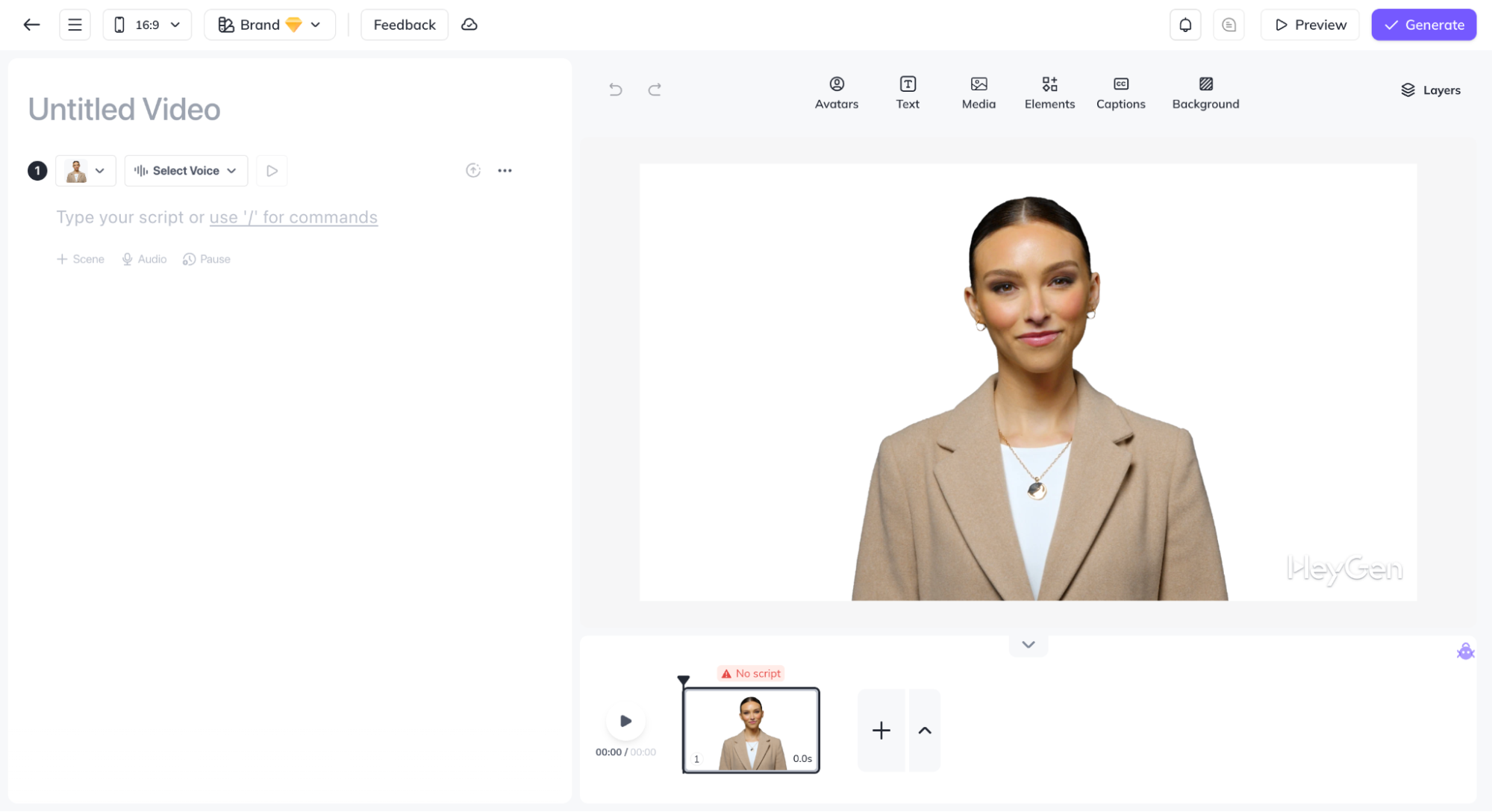
Task: Open the Brand kit dropdown
Action: [269, 24]
